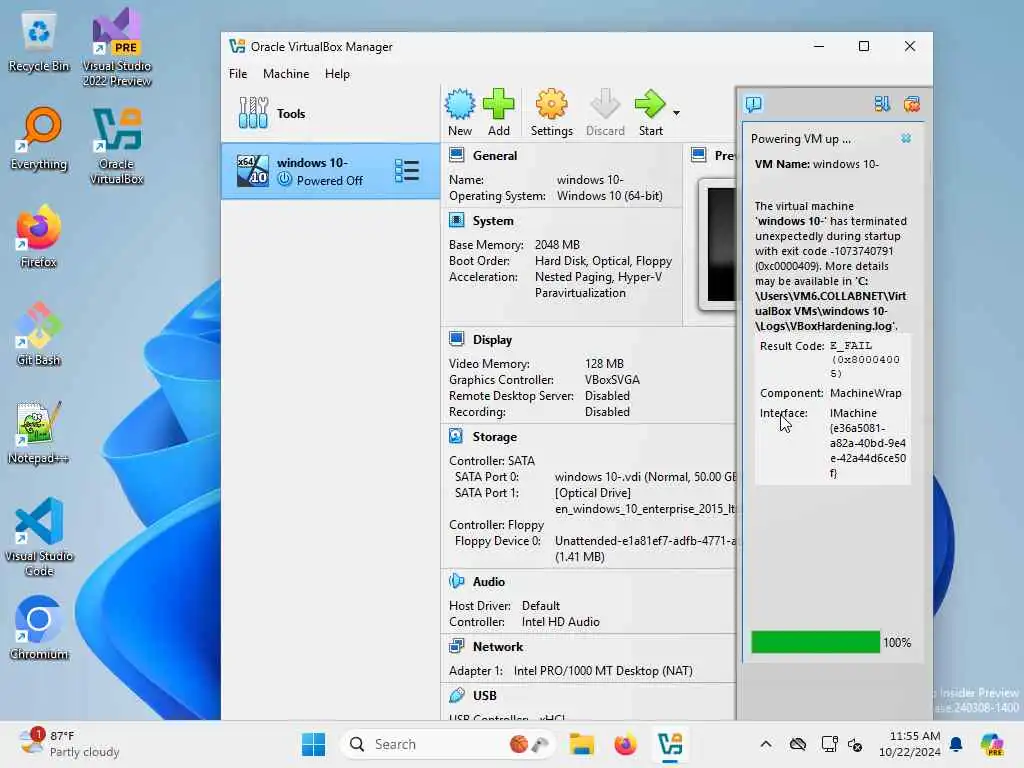1024x768 pixels.
Task: Click the 2048 MB base memory value
Action: click(x=557, y=244)
